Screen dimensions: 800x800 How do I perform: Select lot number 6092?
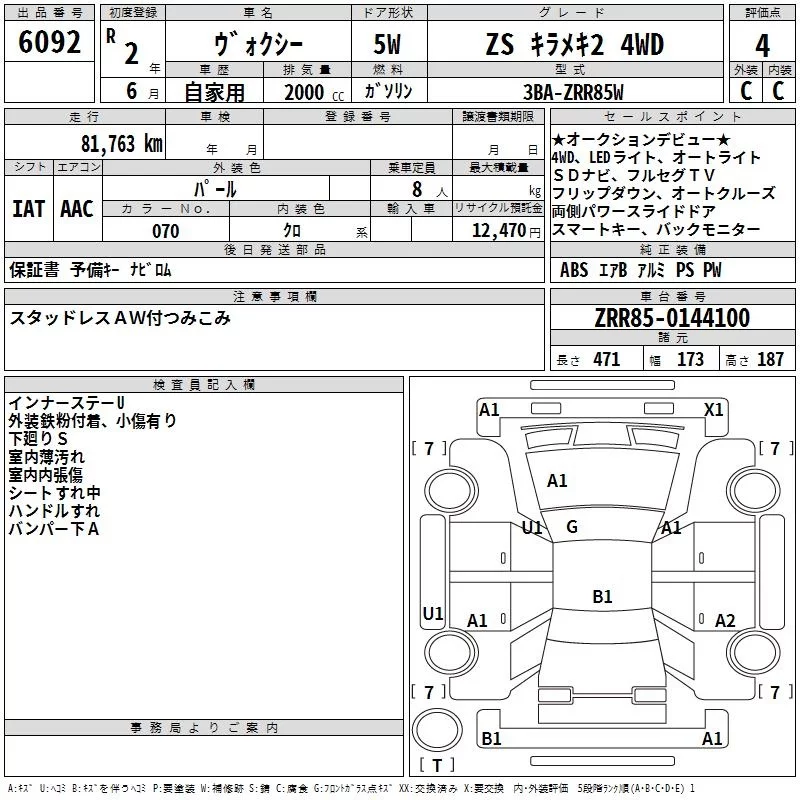tap(49, 42)
